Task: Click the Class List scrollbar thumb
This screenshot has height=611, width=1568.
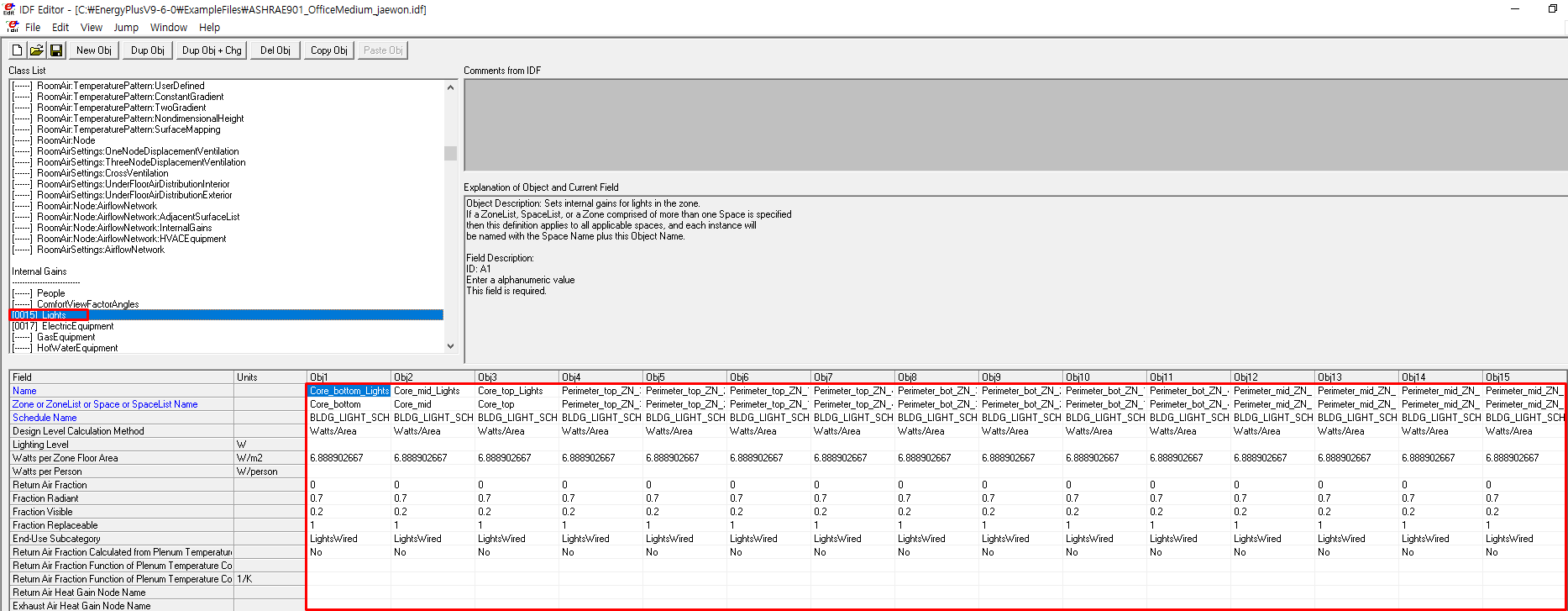Action: (x=450, y=153)
